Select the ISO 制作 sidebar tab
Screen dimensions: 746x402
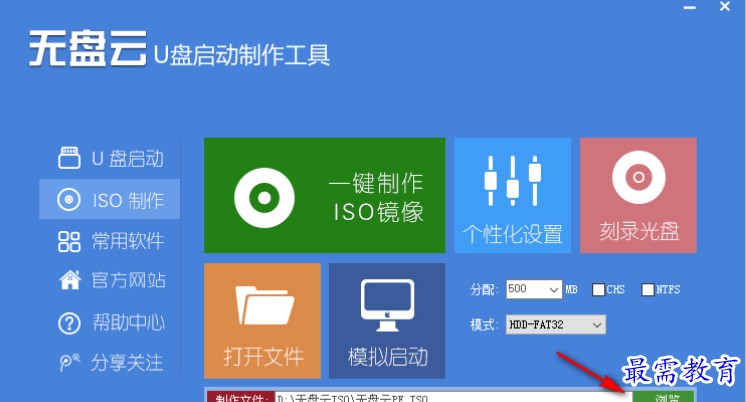click(109, 199)
